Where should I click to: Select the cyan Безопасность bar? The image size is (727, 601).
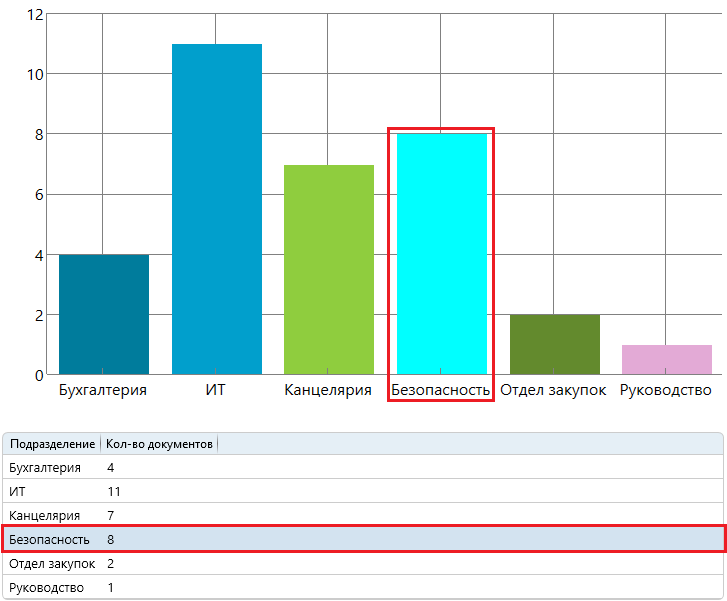441,254
